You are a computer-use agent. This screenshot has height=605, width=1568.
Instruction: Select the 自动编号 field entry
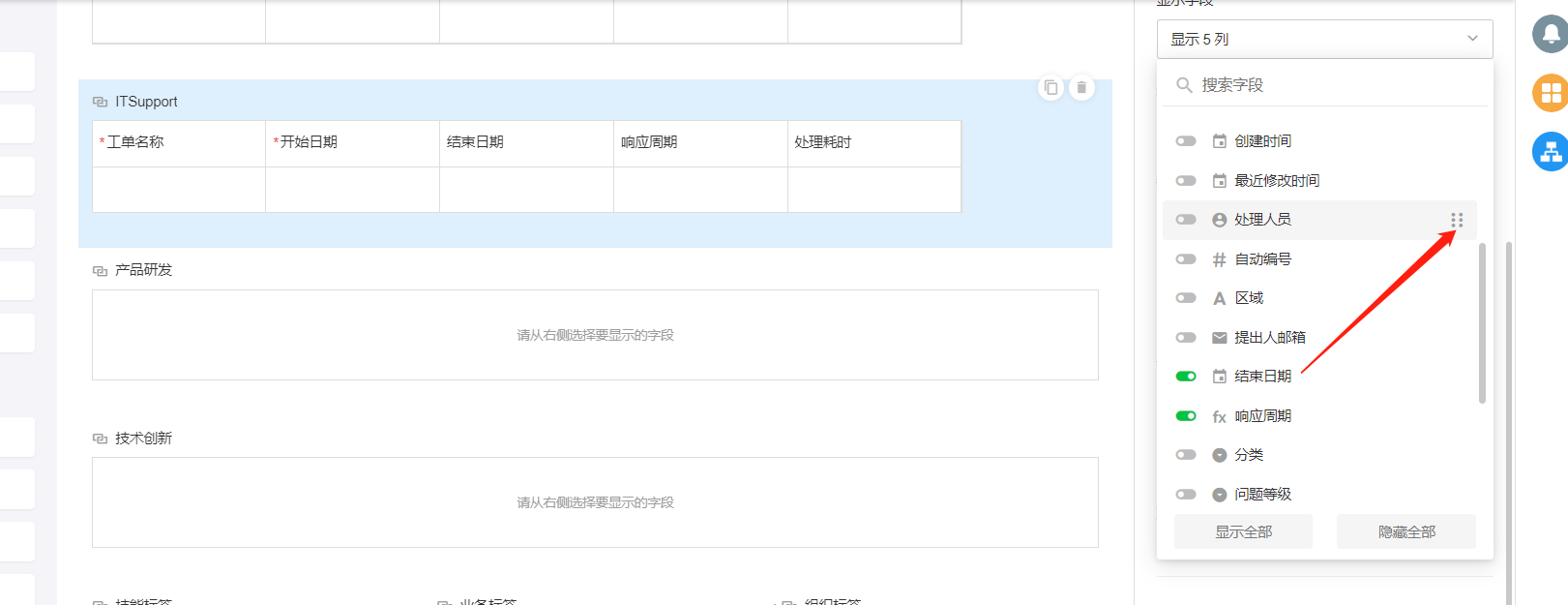pyautogui.click(x=1262, y=259)
